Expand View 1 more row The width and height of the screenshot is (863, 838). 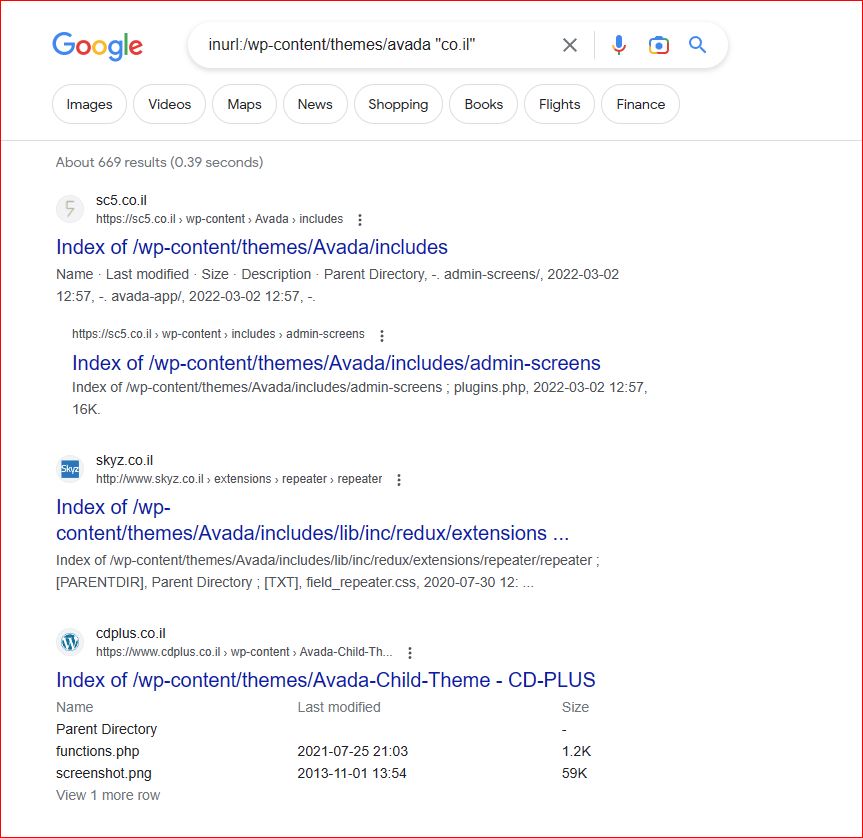pyautogui.click(x=108, y=795)
